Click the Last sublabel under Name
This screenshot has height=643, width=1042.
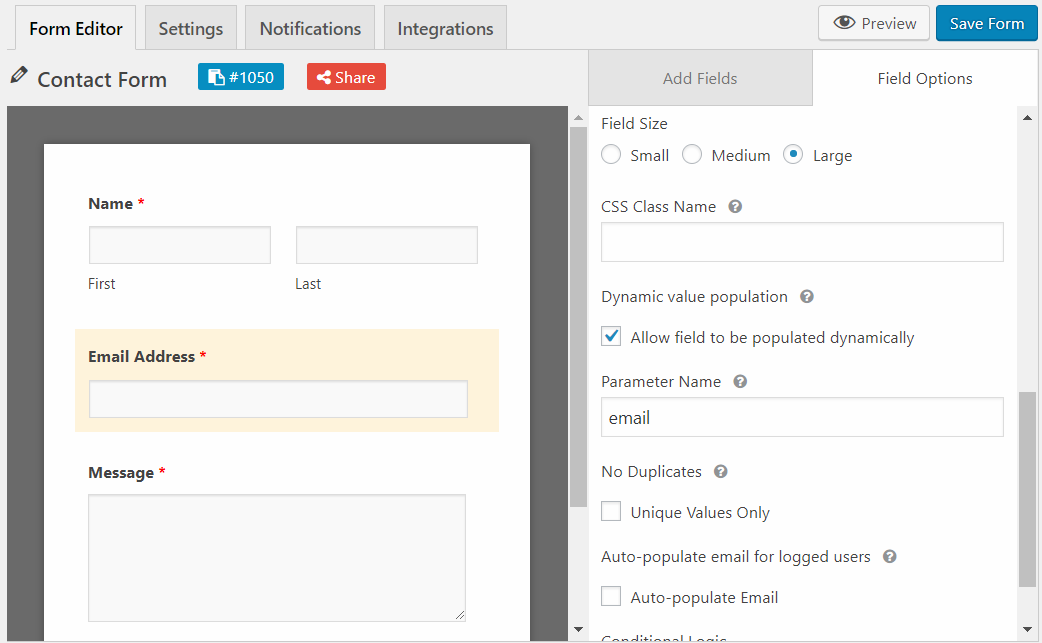pyautogui.click(x=308, y=284)
